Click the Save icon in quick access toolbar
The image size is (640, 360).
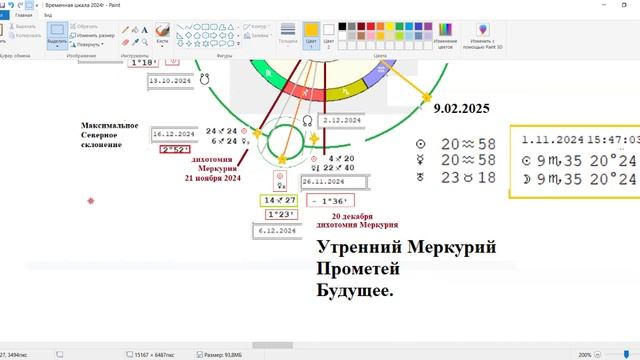click(2, 5)
